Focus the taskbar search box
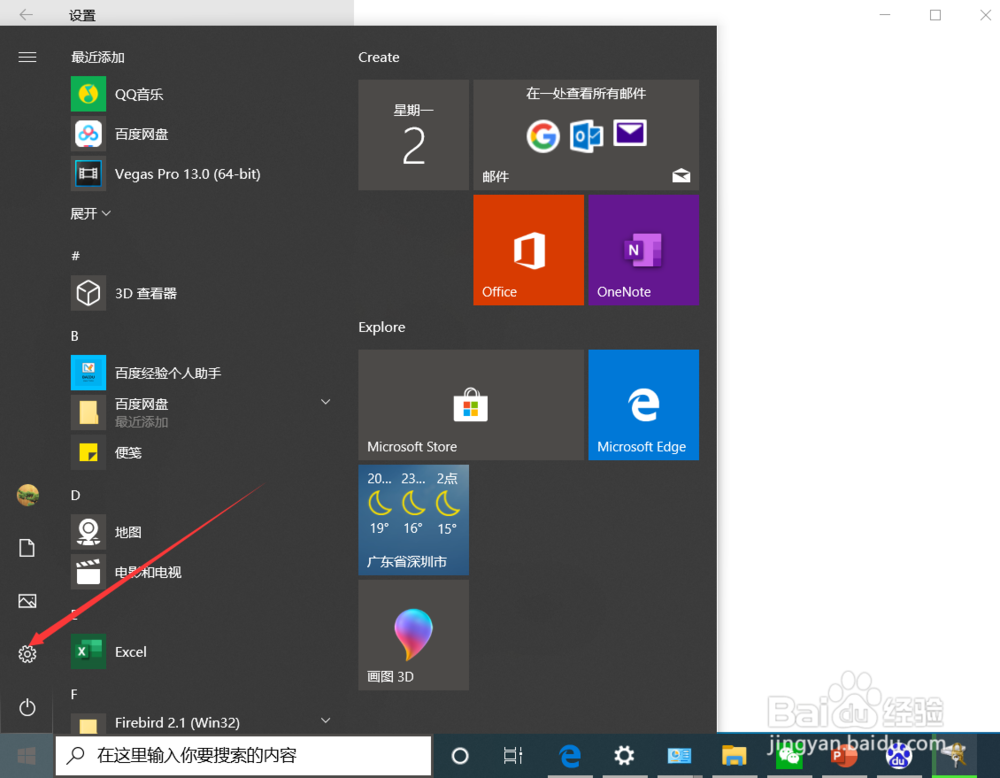This screenshot has height=778, width=1000. [x=243, y=756]
